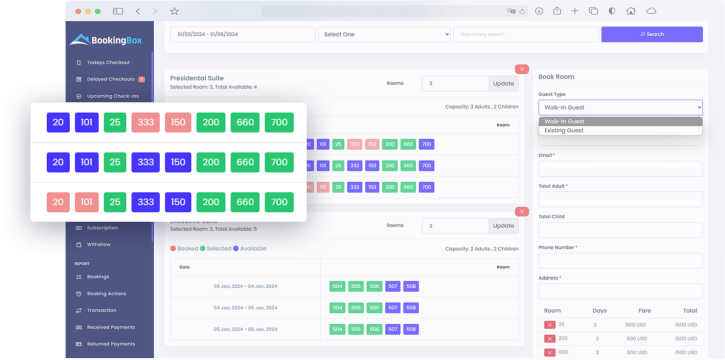Click Update button for Presidental Suite rooms
This screenshot has height=360, width=725.
(504, 84)
